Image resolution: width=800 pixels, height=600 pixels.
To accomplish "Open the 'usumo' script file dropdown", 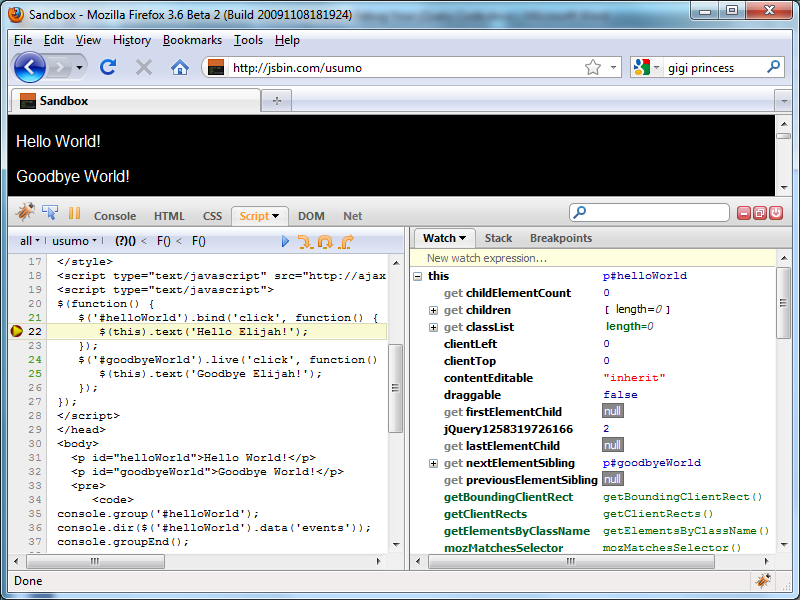I will click(74, 241).
